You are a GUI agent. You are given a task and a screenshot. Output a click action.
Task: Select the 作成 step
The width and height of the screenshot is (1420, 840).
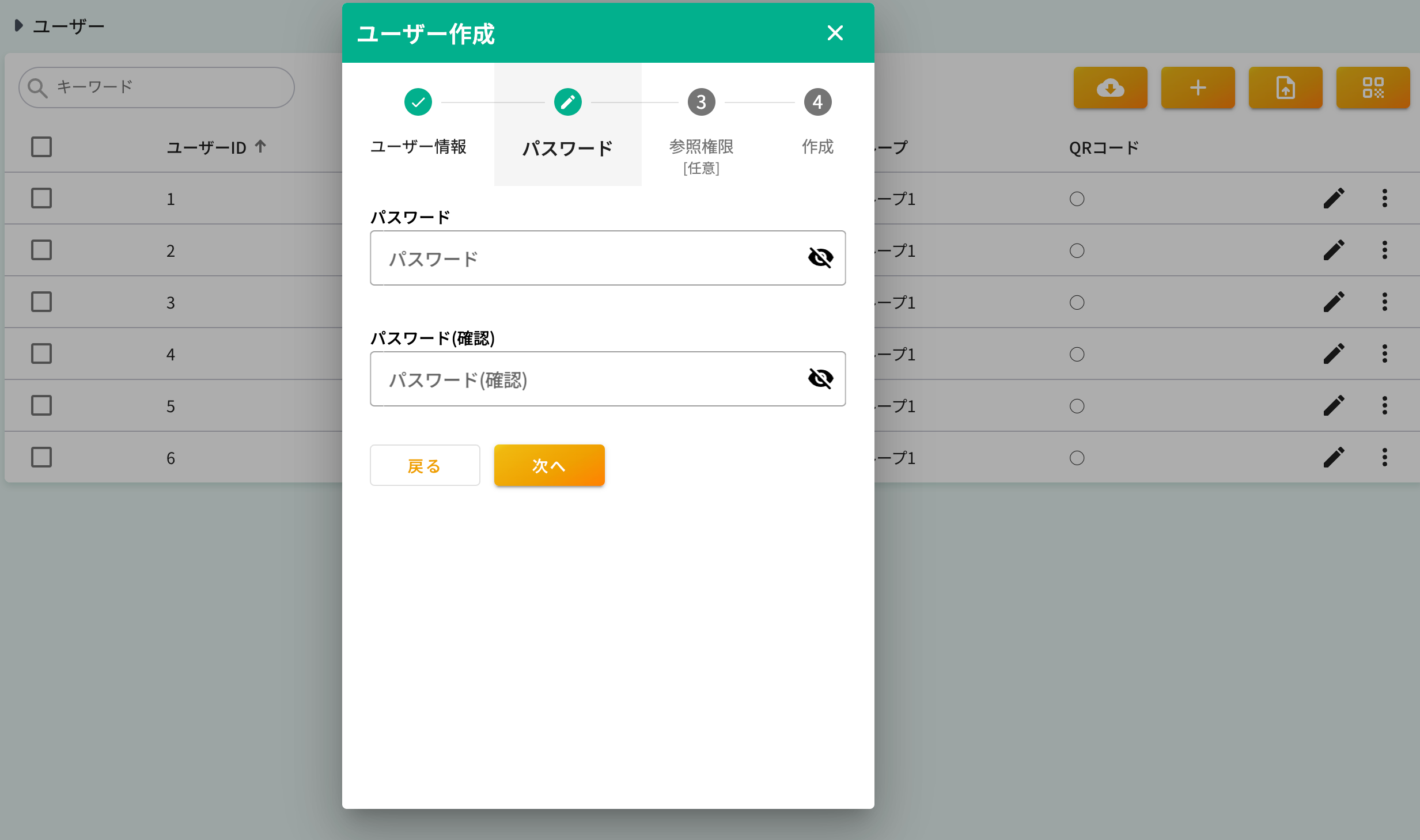(x=817, y=102)
